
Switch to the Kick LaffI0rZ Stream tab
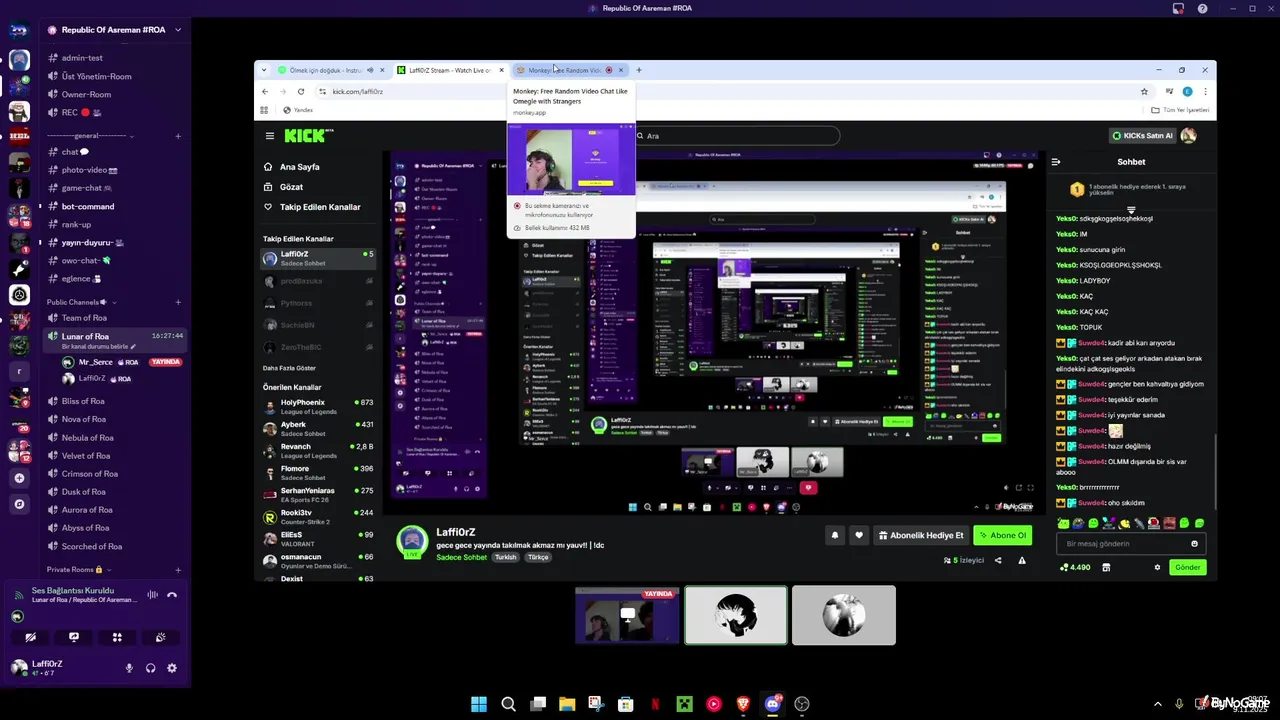click(x=450, y=70)
